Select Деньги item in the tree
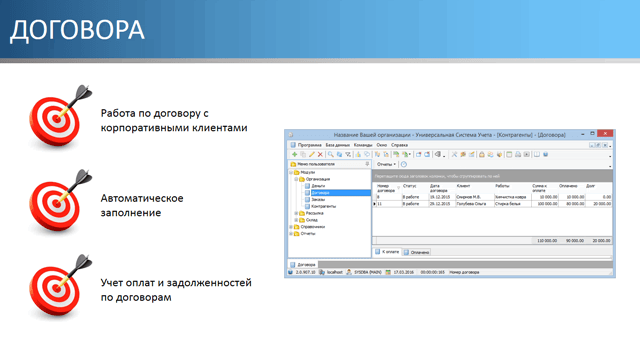Viewport: 640px width, 360px height. point(318,186)
